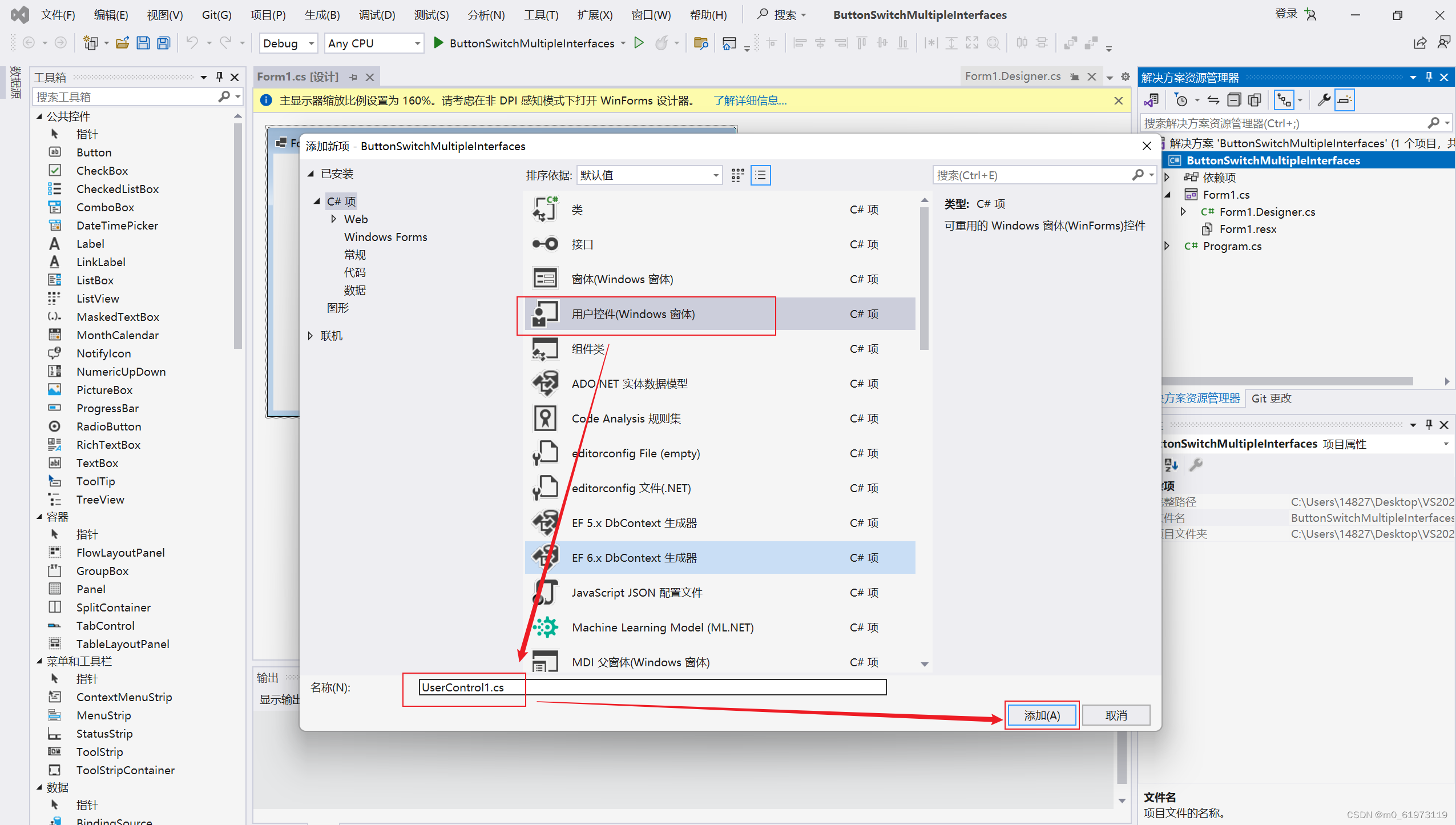Image resolution: width=1456 pixels, height=825 pixels.
Task: Click the Open File icon in the toolbar
Action: pos(122,43)
